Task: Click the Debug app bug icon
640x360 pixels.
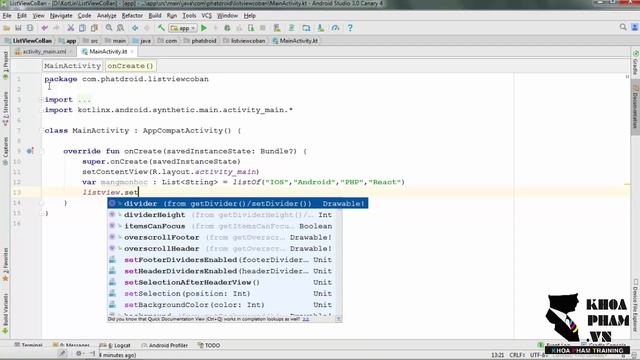Action: [x=227, y=28]
